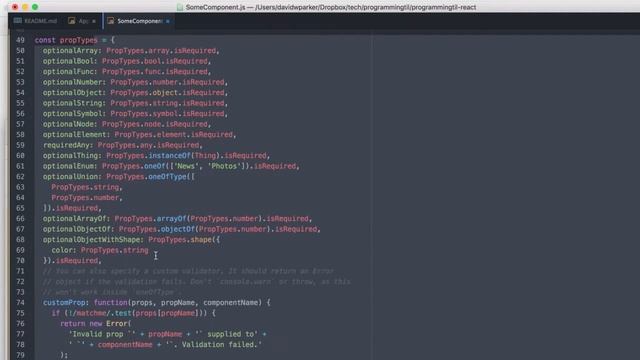Click 'PropTypes.string' on line 63

pos(85,187)
